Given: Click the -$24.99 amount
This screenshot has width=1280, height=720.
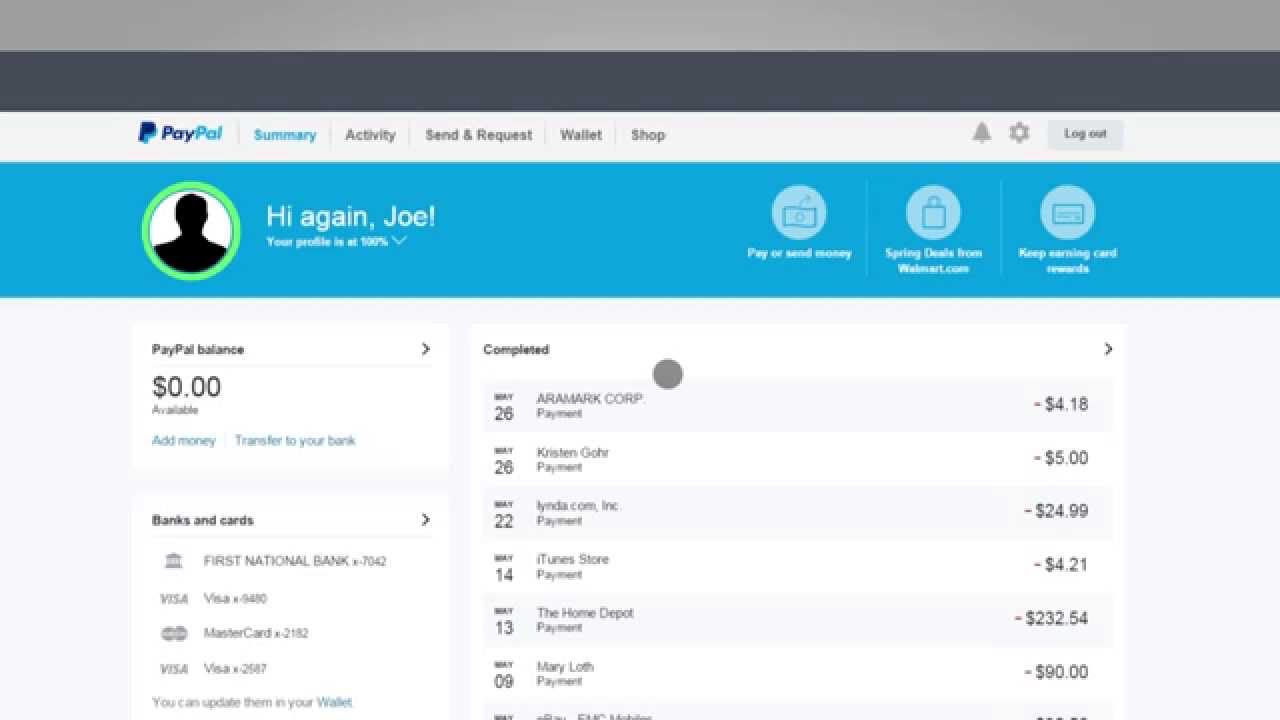Looking at the screenshot, I should click(1056, 511).
